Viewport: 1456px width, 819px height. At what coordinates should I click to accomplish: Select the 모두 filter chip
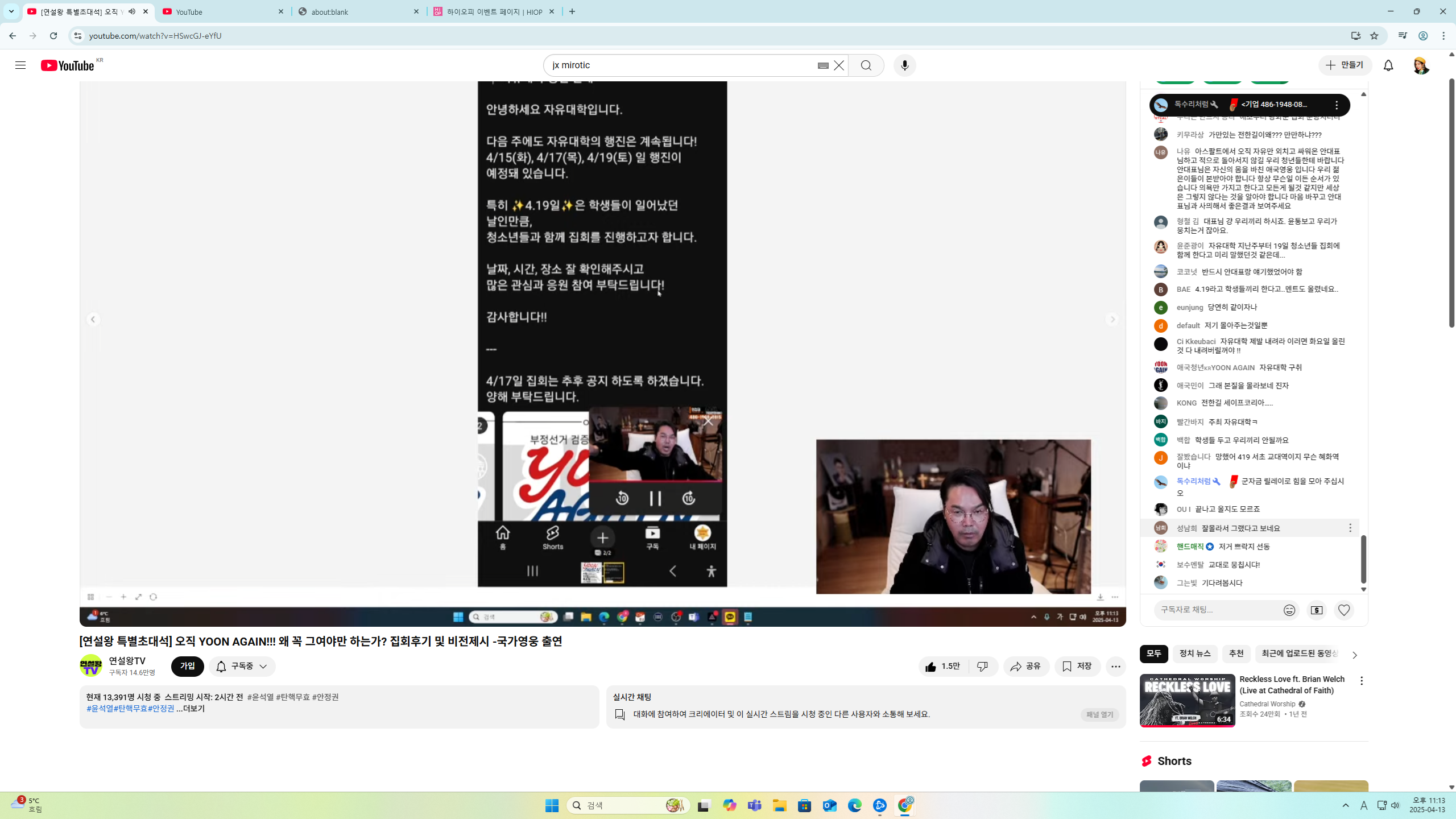click(1153, 654)
